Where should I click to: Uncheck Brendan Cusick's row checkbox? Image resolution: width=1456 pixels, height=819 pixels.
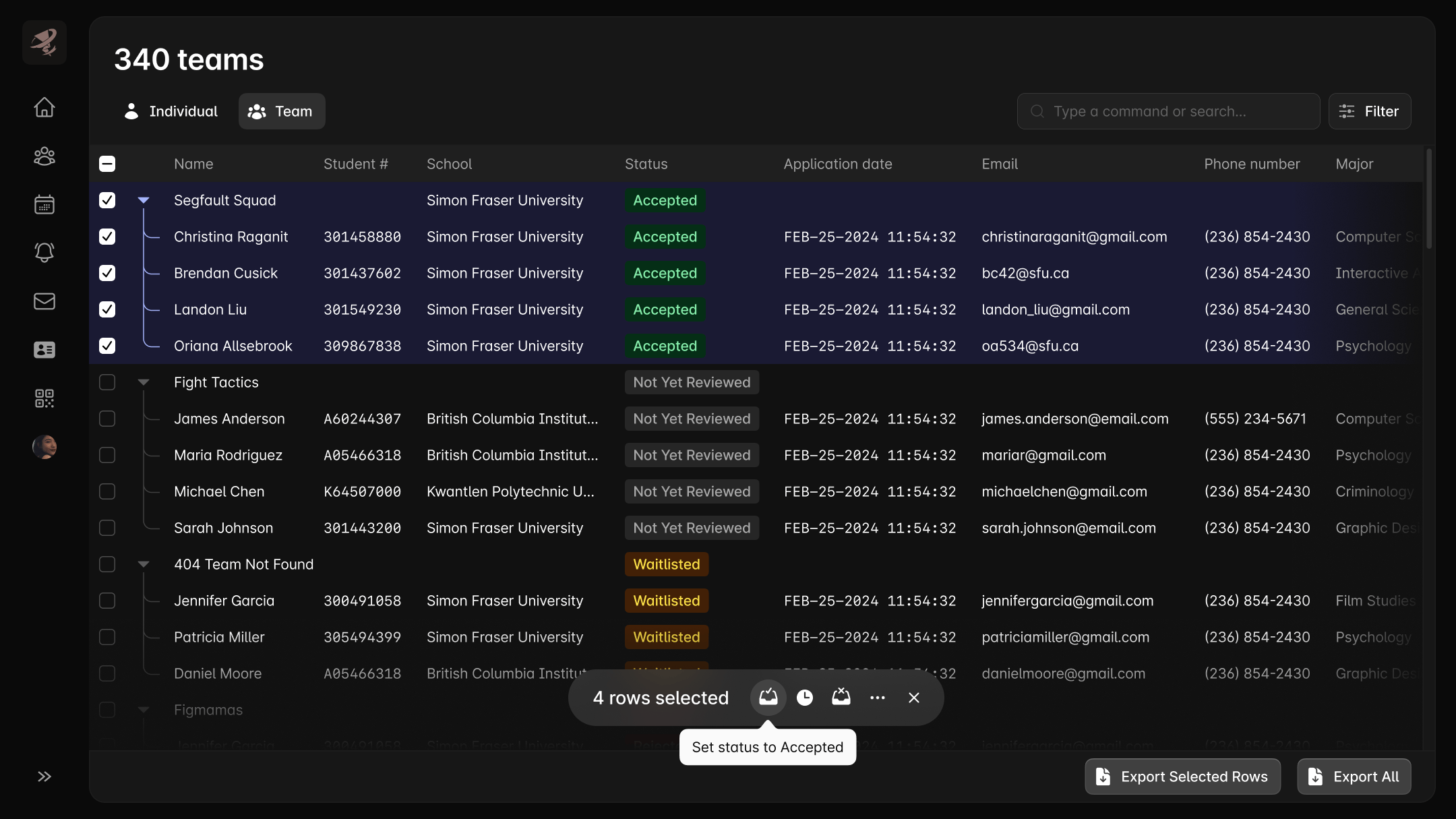pyautogui.click(x=107, y=273)
